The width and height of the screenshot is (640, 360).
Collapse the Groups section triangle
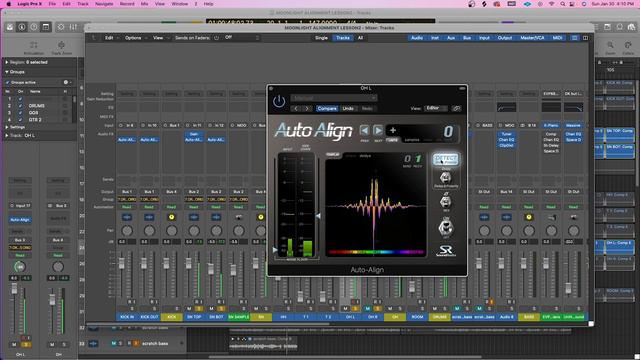pos(7,72)
